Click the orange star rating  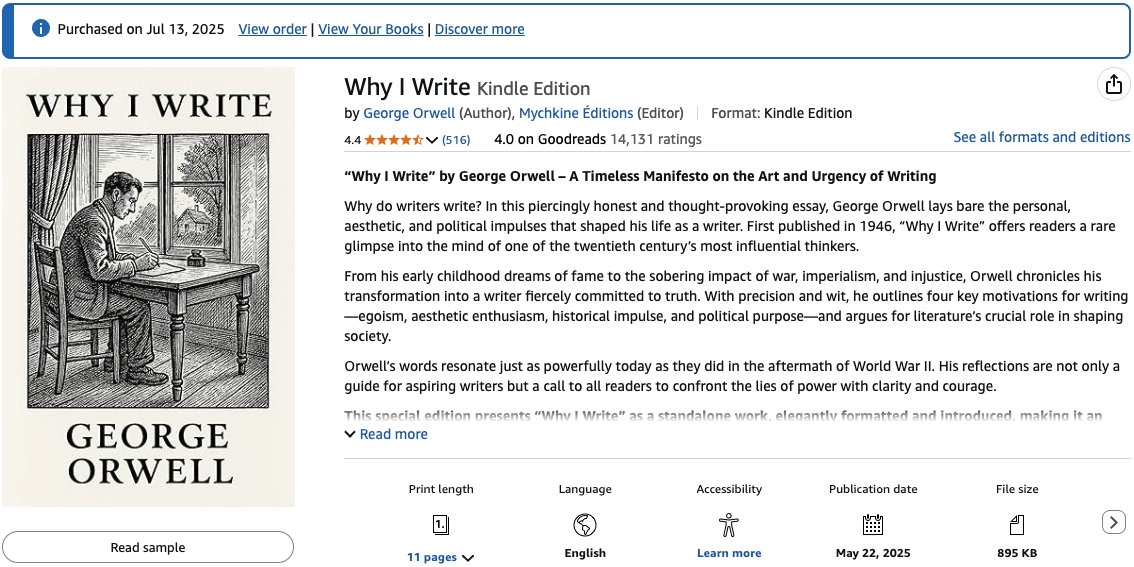pyautogui.click(x=393, y=140)
